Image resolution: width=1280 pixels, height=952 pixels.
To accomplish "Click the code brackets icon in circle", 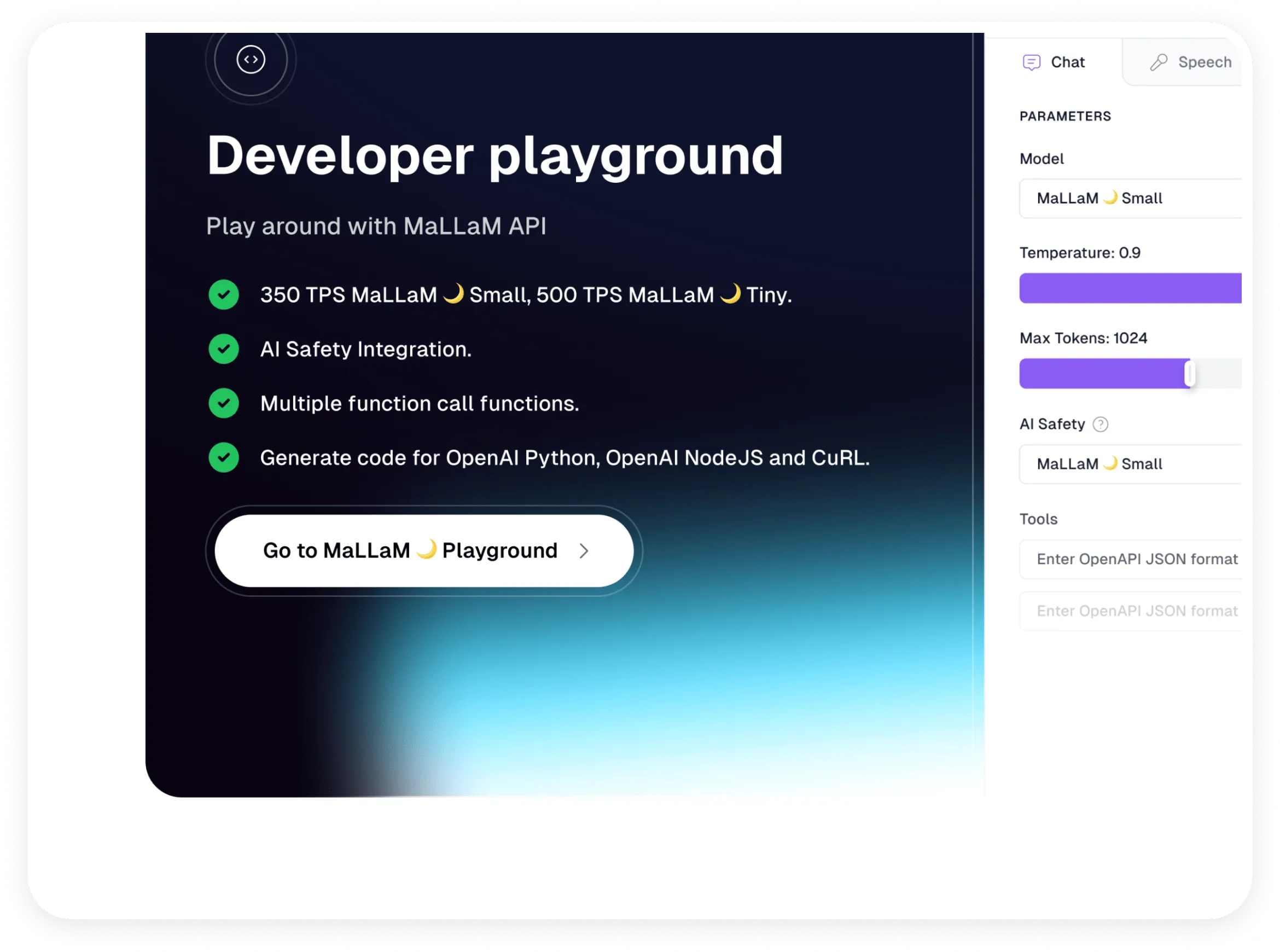I will 251,59.
